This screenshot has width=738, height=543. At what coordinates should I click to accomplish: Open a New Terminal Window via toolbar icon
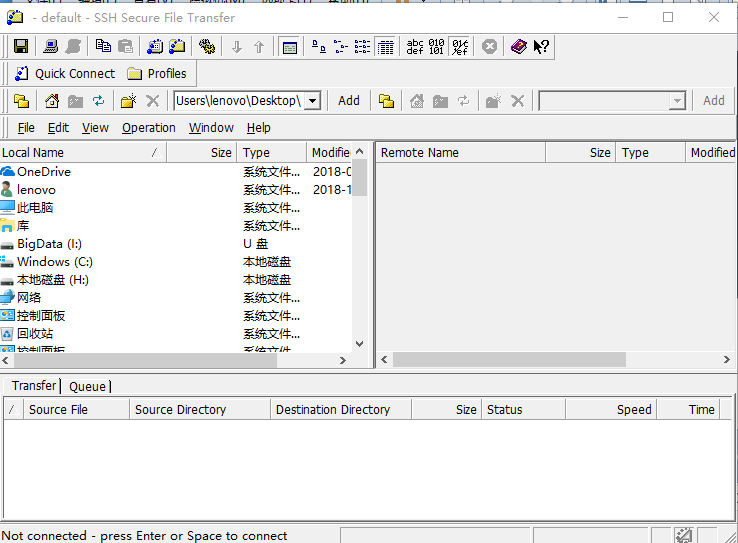coord(155,47)
